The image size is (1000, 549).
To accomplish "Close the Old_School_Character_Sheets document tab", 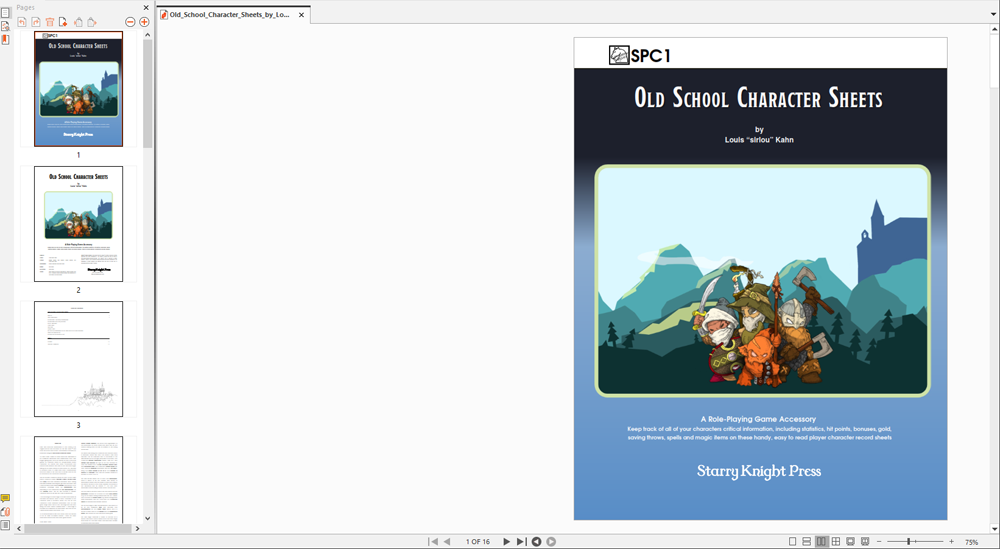I will coord(301,15).
